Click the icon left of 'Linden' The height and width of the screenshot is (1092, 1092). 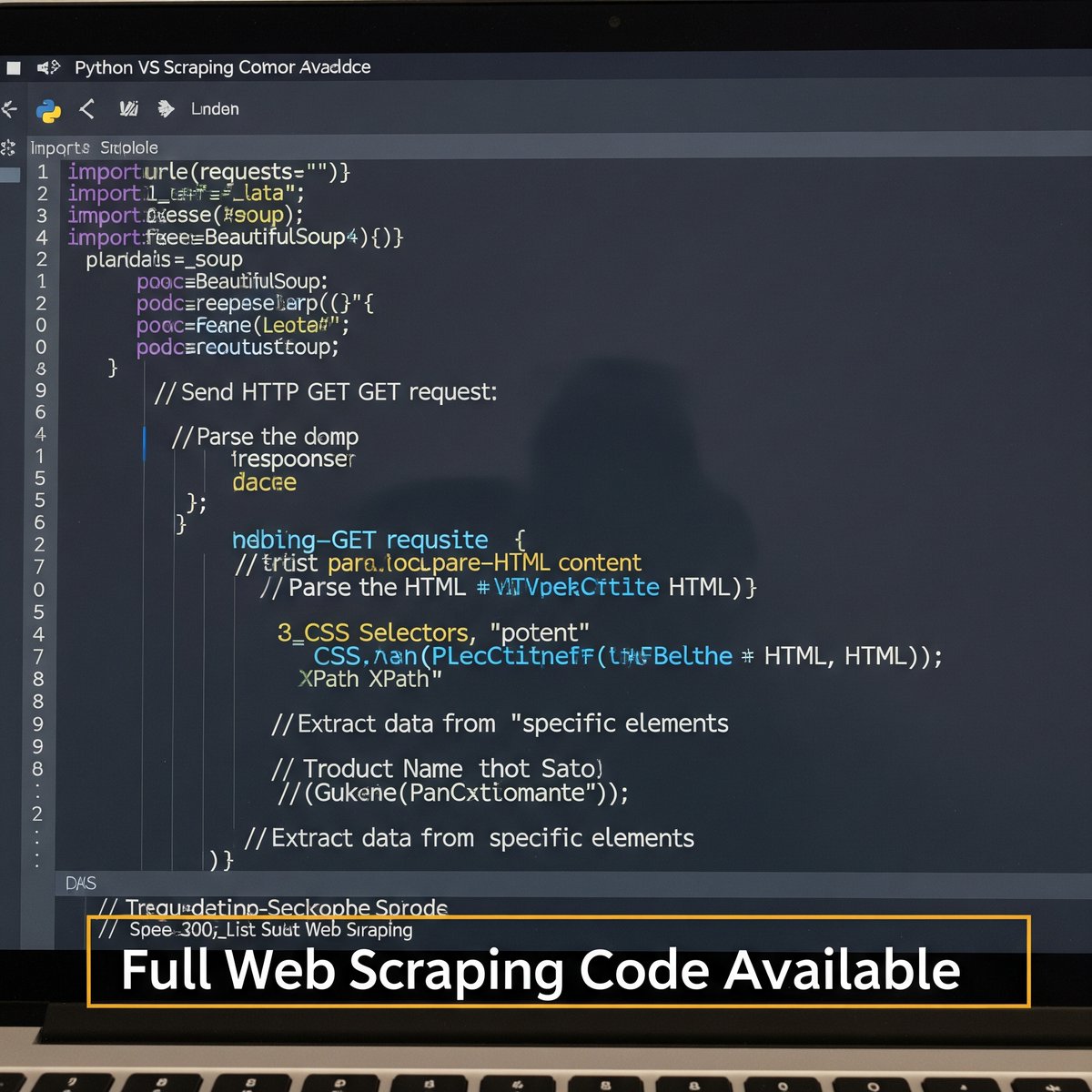(166, 109)
